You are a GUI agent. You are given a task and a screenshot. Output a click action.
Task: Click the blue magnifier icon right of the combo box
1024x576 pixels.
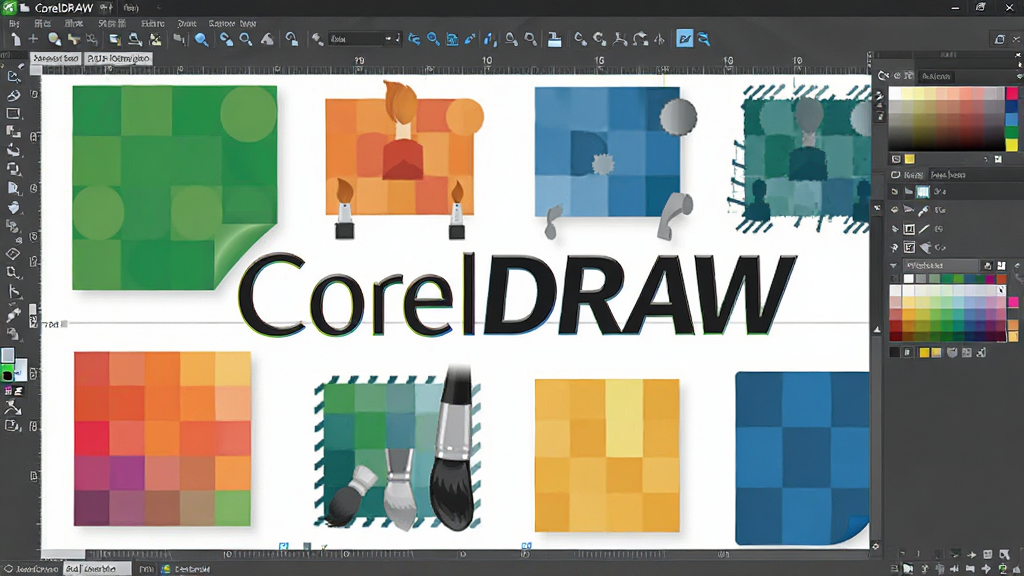[433, 39]
